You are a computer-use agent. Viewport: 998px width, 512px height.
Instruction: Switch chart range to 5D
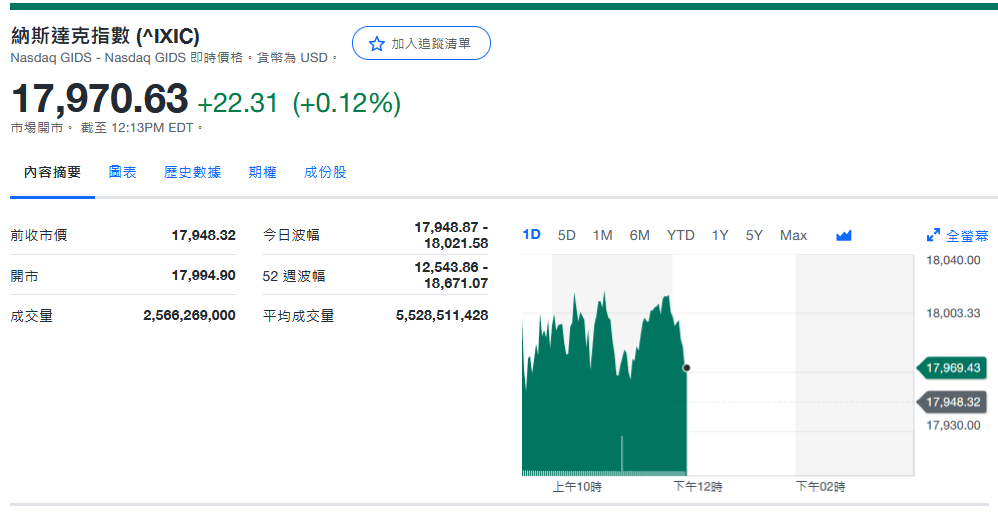pos(566,235)
